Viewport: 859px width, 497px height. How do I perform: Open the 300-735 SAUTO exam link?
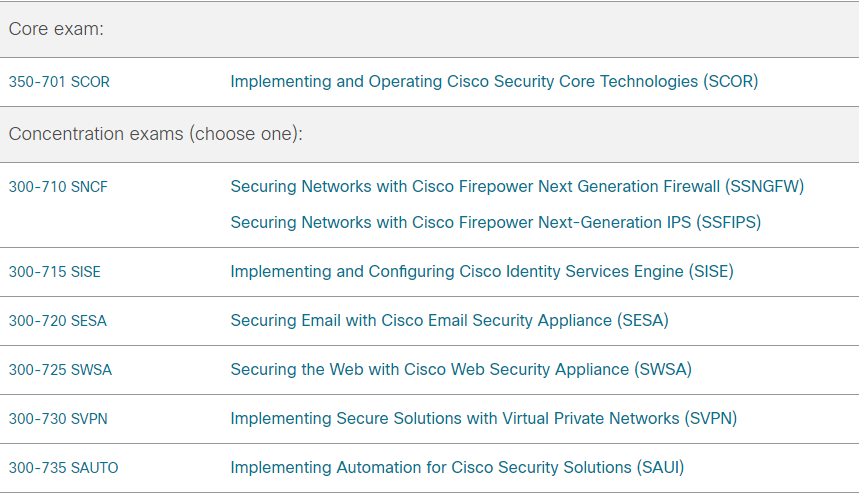click(63, 468)
